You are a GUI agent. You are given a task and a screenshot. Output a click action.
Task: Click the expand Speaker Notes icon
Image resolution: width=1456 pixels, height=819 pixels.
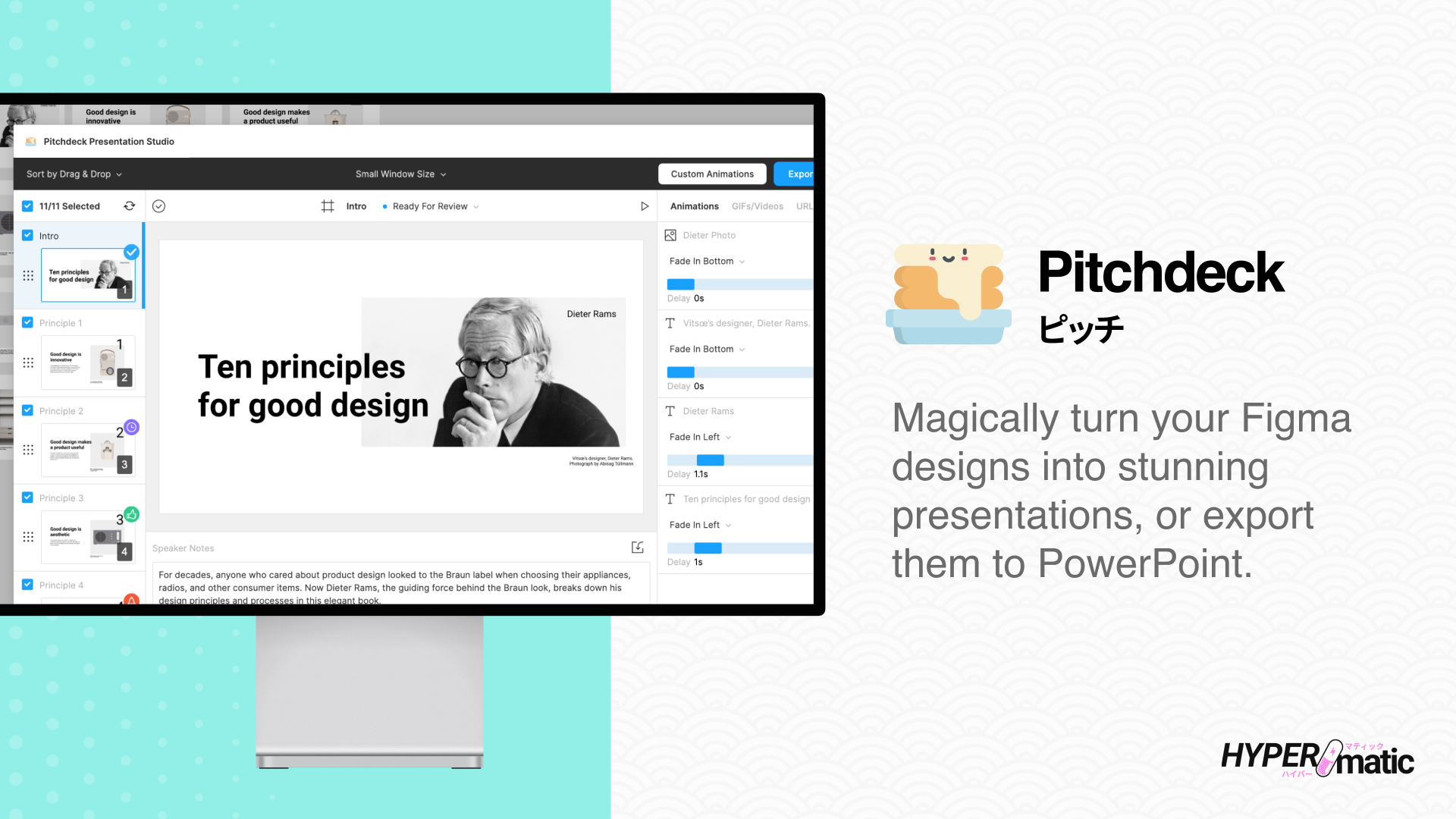coord(637,547)
